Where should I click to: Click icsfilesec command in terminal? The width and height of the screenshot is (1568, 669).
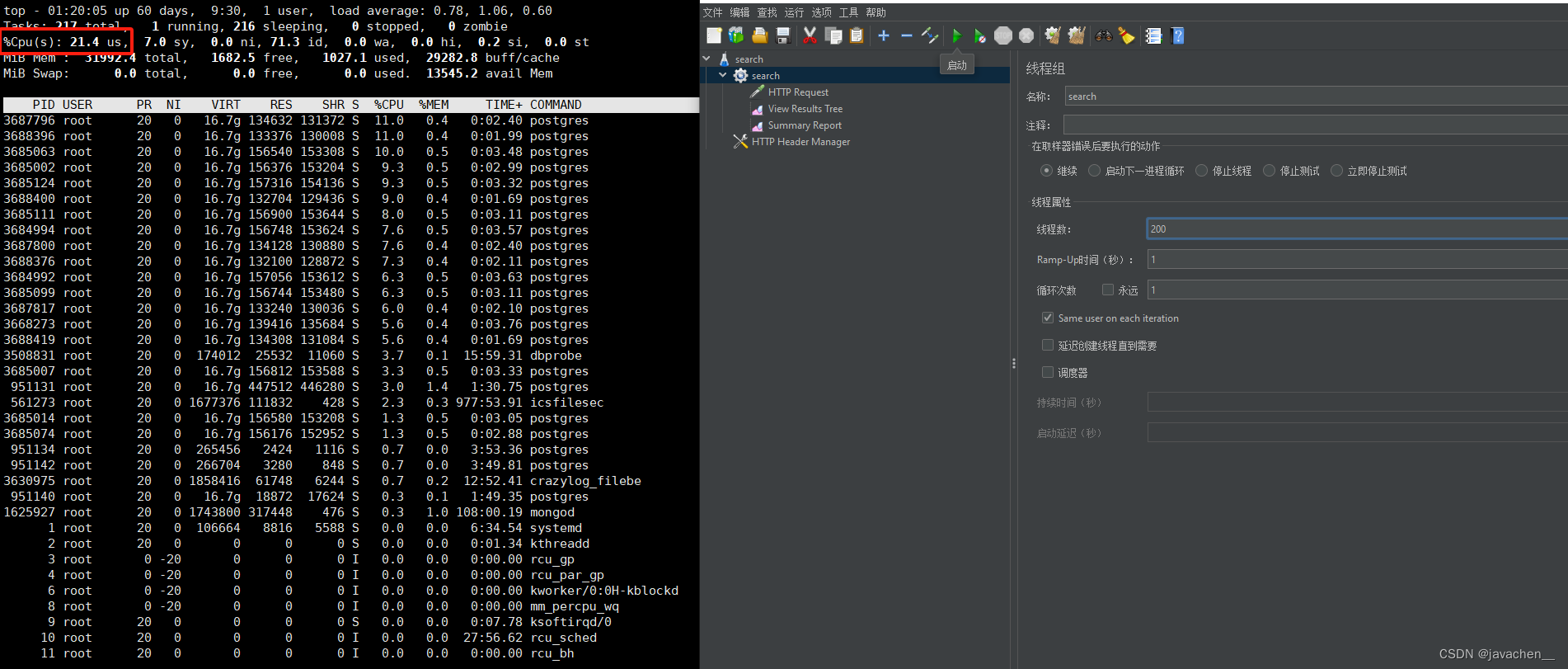coord(566,403)
